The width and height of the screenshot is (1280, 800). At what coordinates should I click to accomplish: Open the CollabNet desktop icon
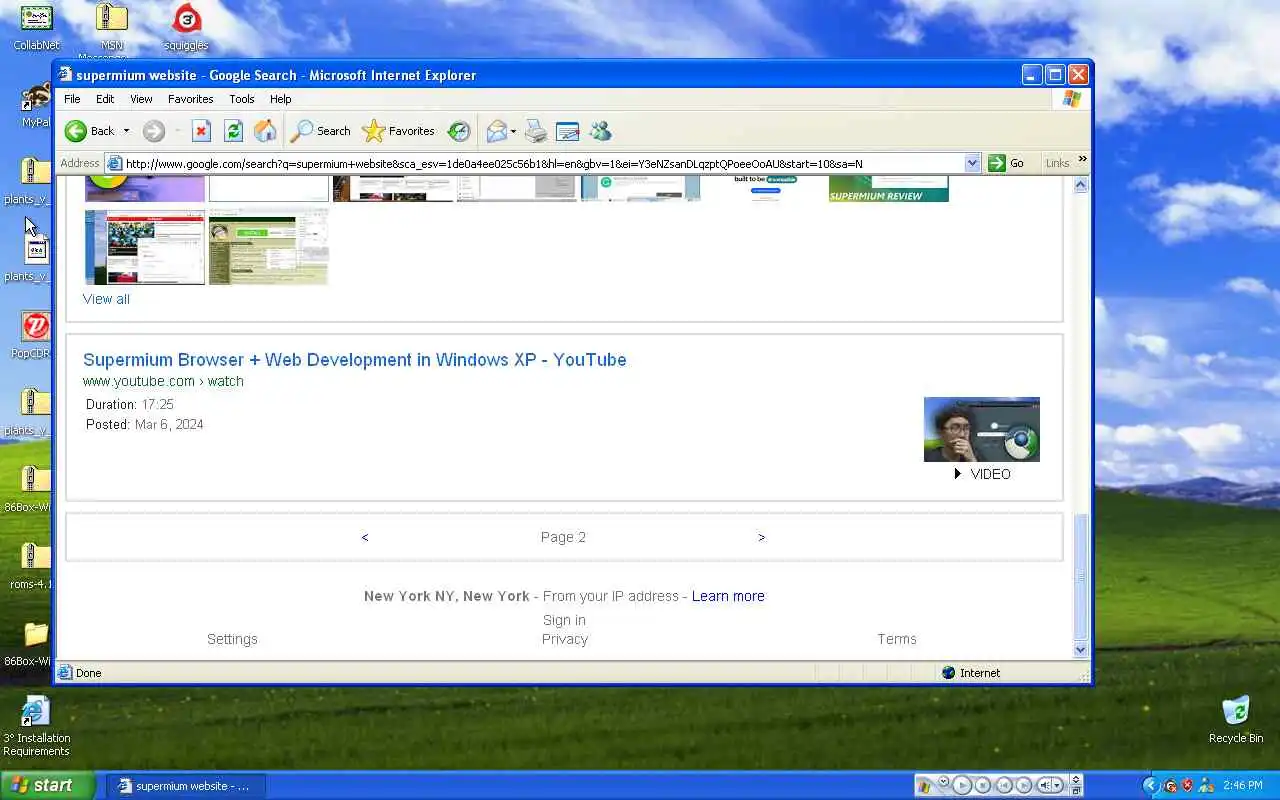tap(36, 28)
